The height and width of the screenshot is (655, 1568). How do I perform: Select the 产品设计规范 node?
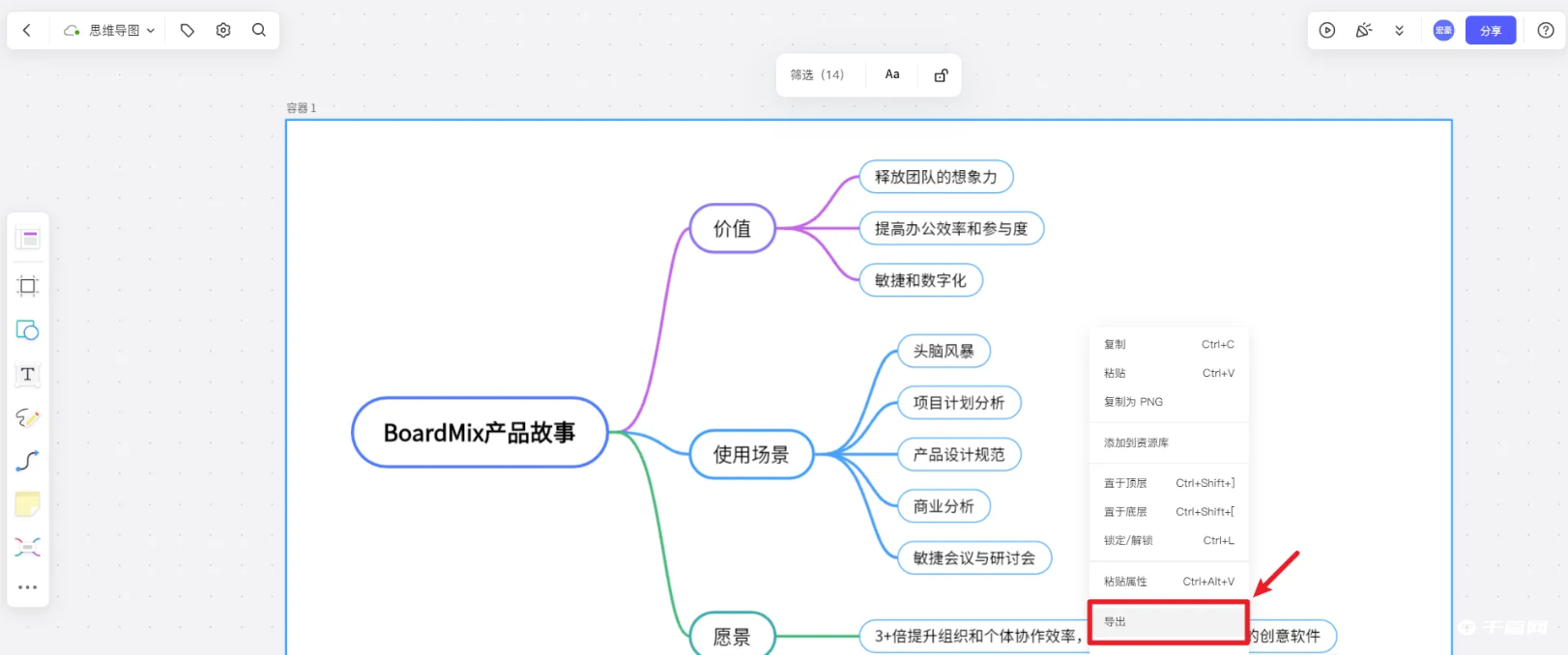click(959, 454)
